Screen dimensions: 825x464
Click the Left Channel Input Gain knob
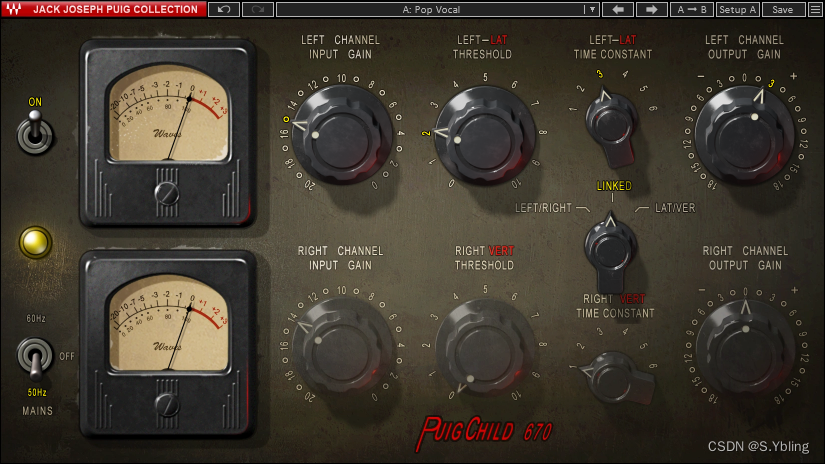click(x=342, y=134)
